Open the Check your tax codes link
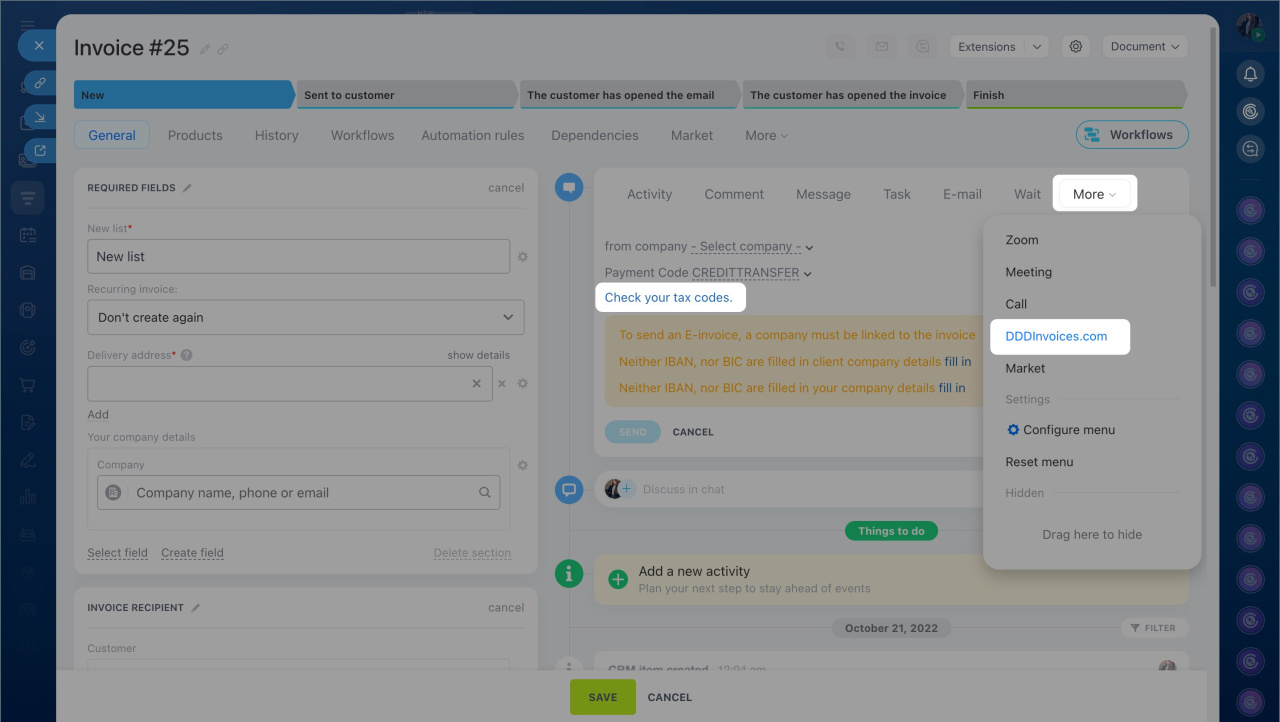Image resolution: width=1280 pixels, height=722 pixels. [x=668, y=298]
